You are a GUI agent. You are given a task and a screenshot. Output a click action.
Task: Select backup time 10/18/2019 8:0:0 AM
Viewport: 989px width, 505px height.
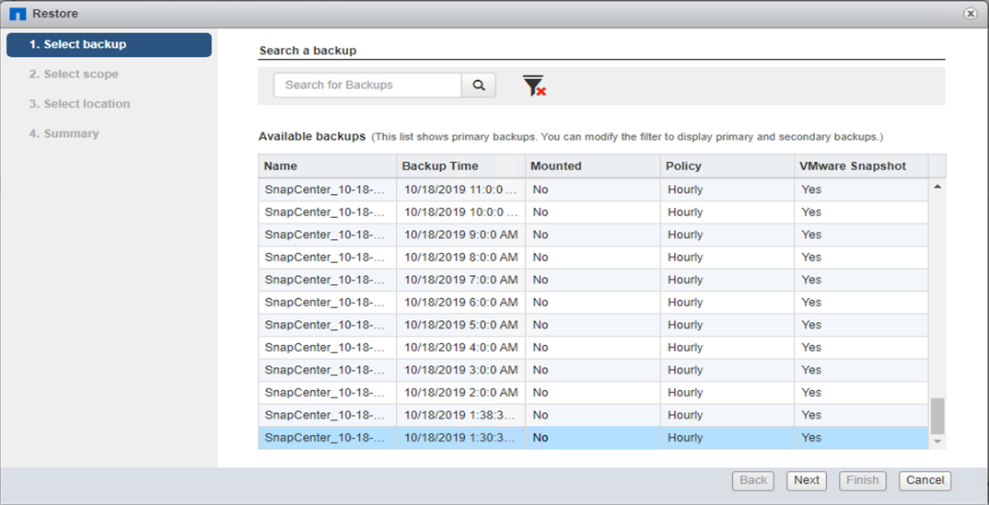tap(461, 257)
